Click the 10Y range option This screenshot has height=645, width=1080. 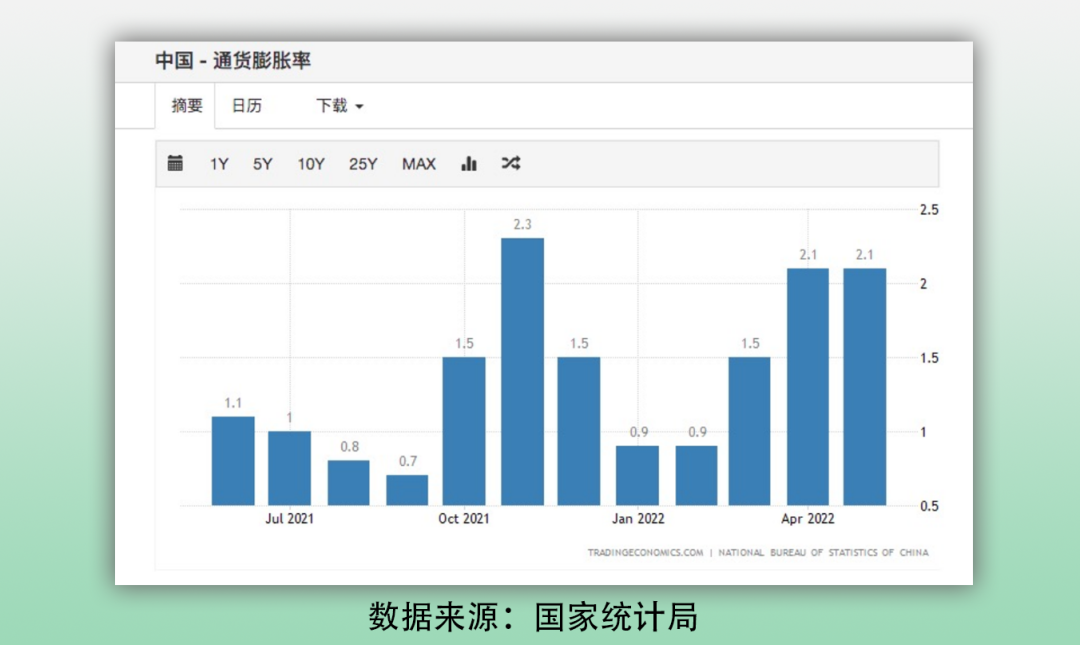(x=311, y=163)
